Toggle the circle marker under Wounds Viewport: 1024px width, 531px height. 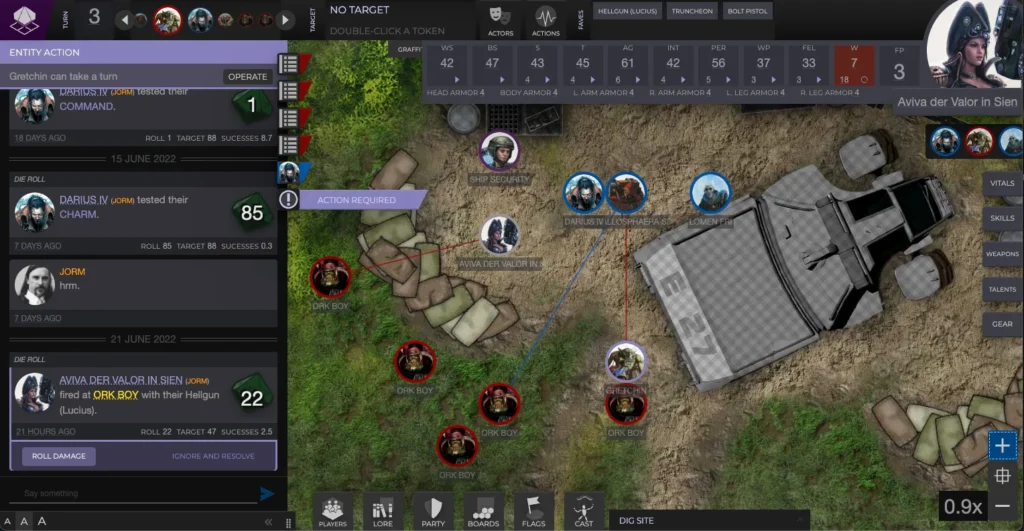tap(865, 80)
